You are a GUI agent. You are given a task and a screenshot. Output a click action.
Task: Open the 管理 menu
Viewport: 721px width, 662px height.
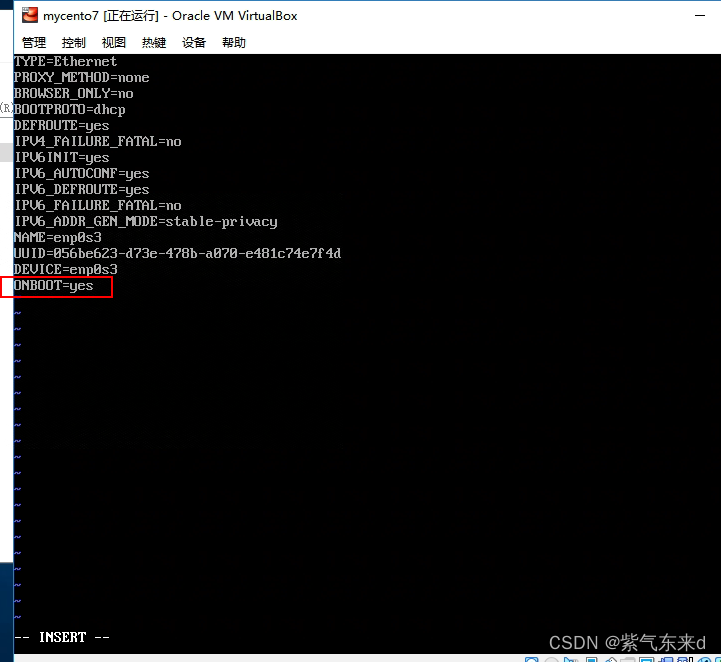click(x=34, y=43)
